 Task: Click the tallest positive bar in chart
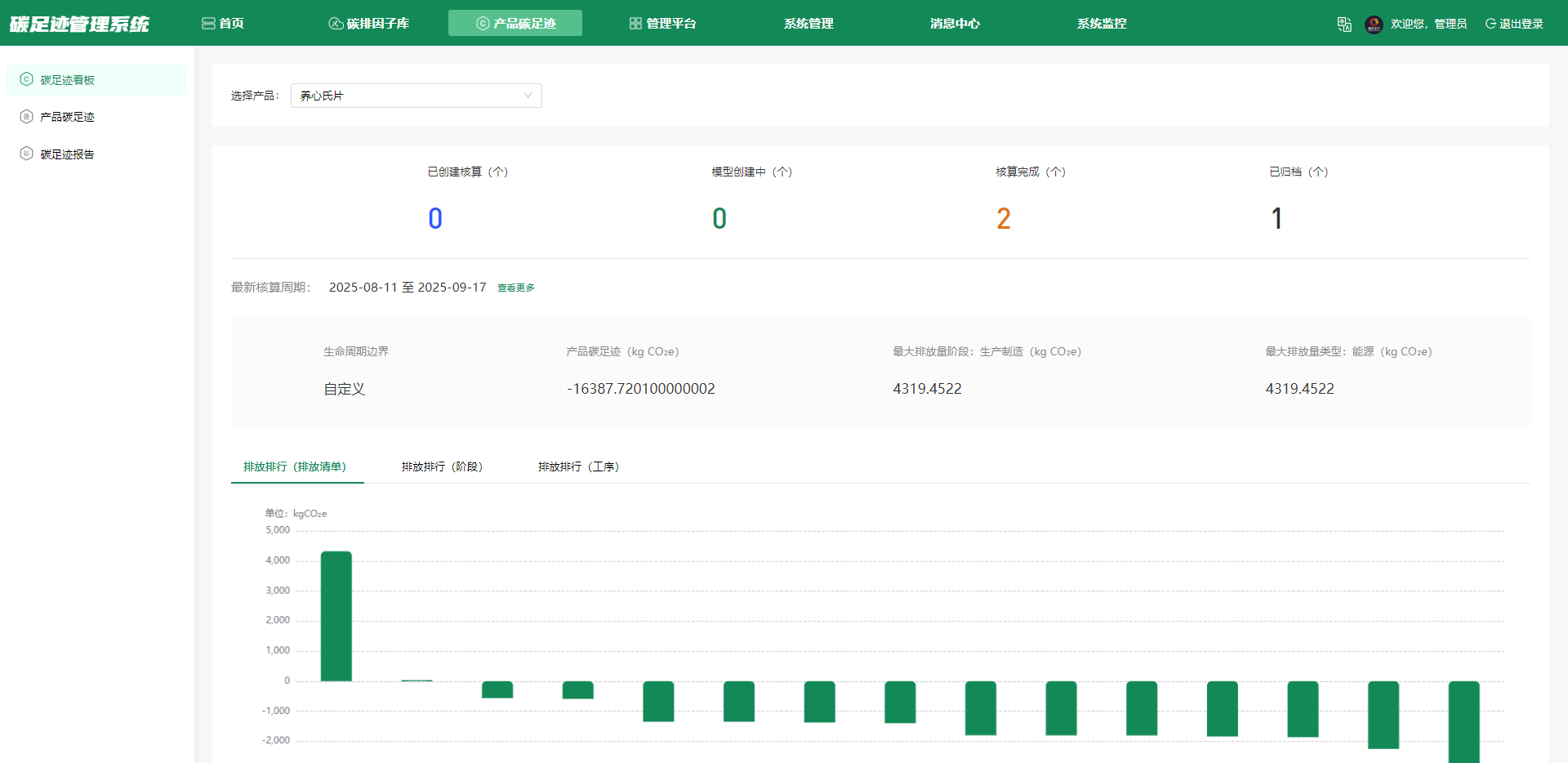point(336,616)
